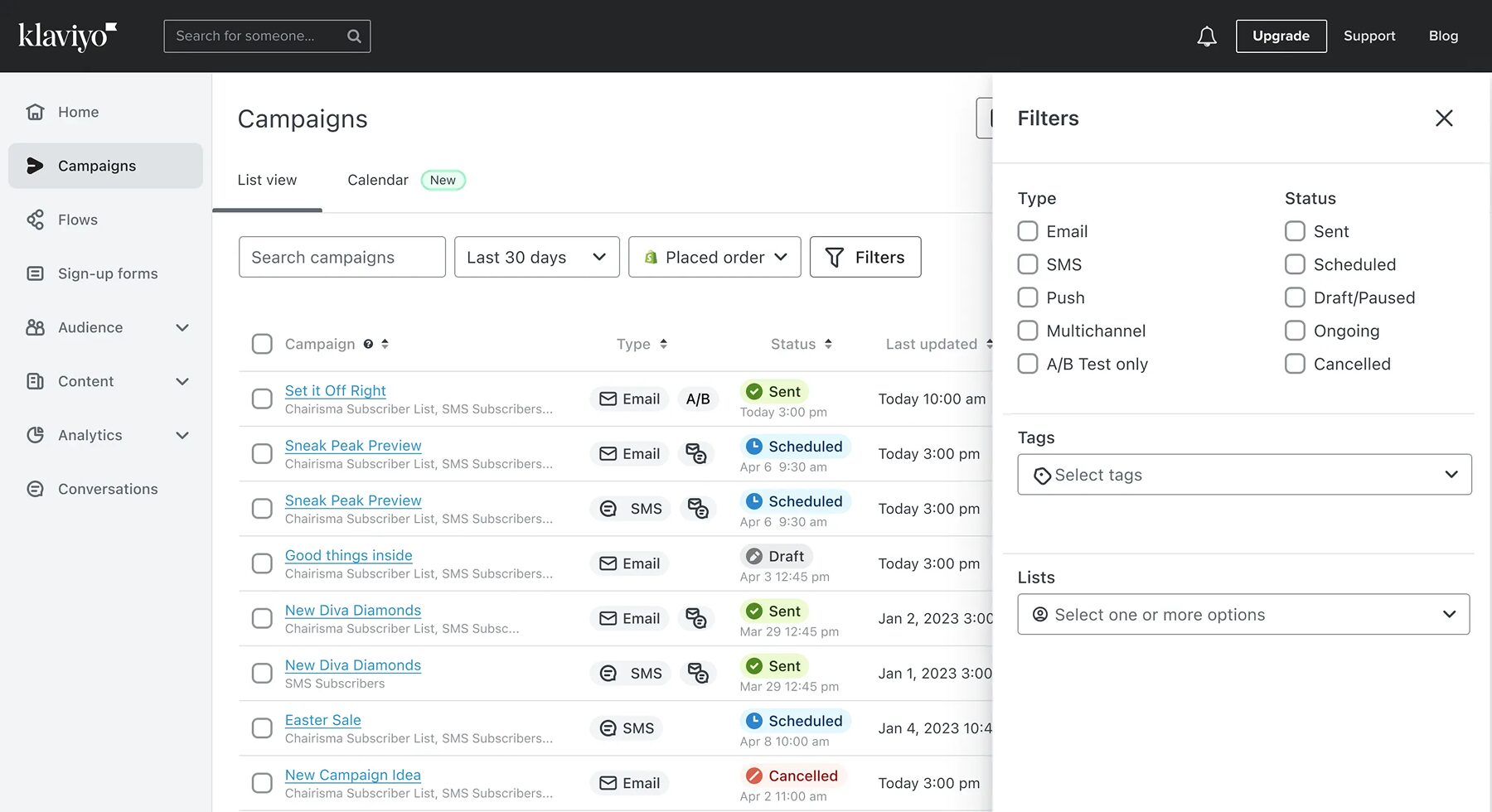Click the help icon next to Campaign header

[x=368, y=344]
